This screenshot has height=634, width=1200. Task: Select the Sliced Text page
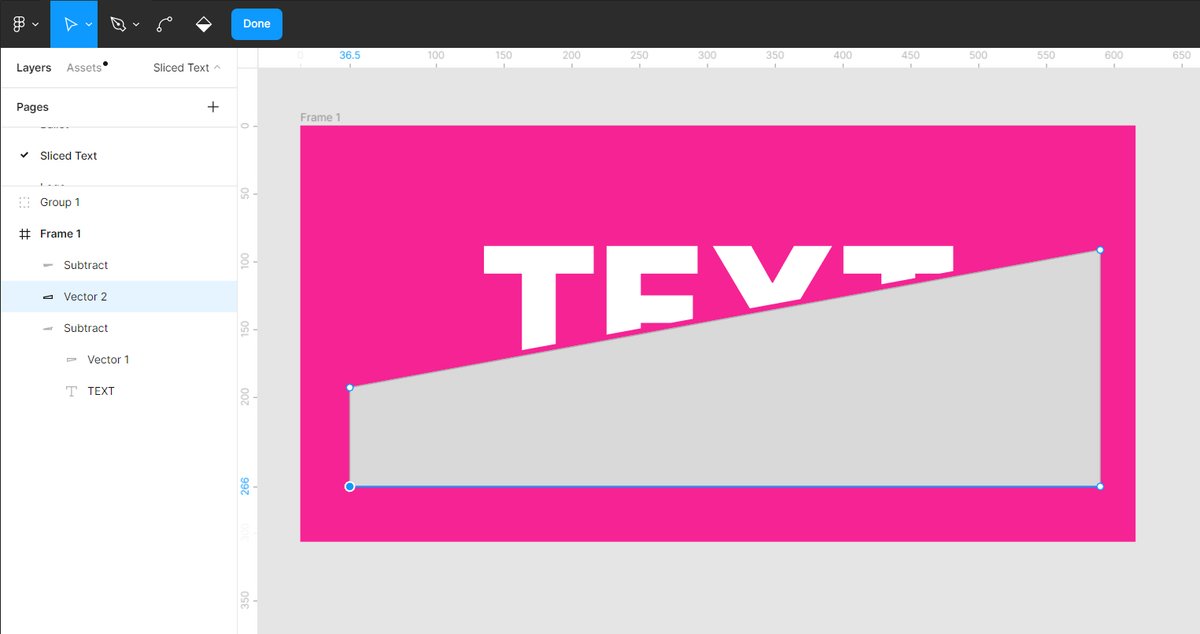pos(118,156)
